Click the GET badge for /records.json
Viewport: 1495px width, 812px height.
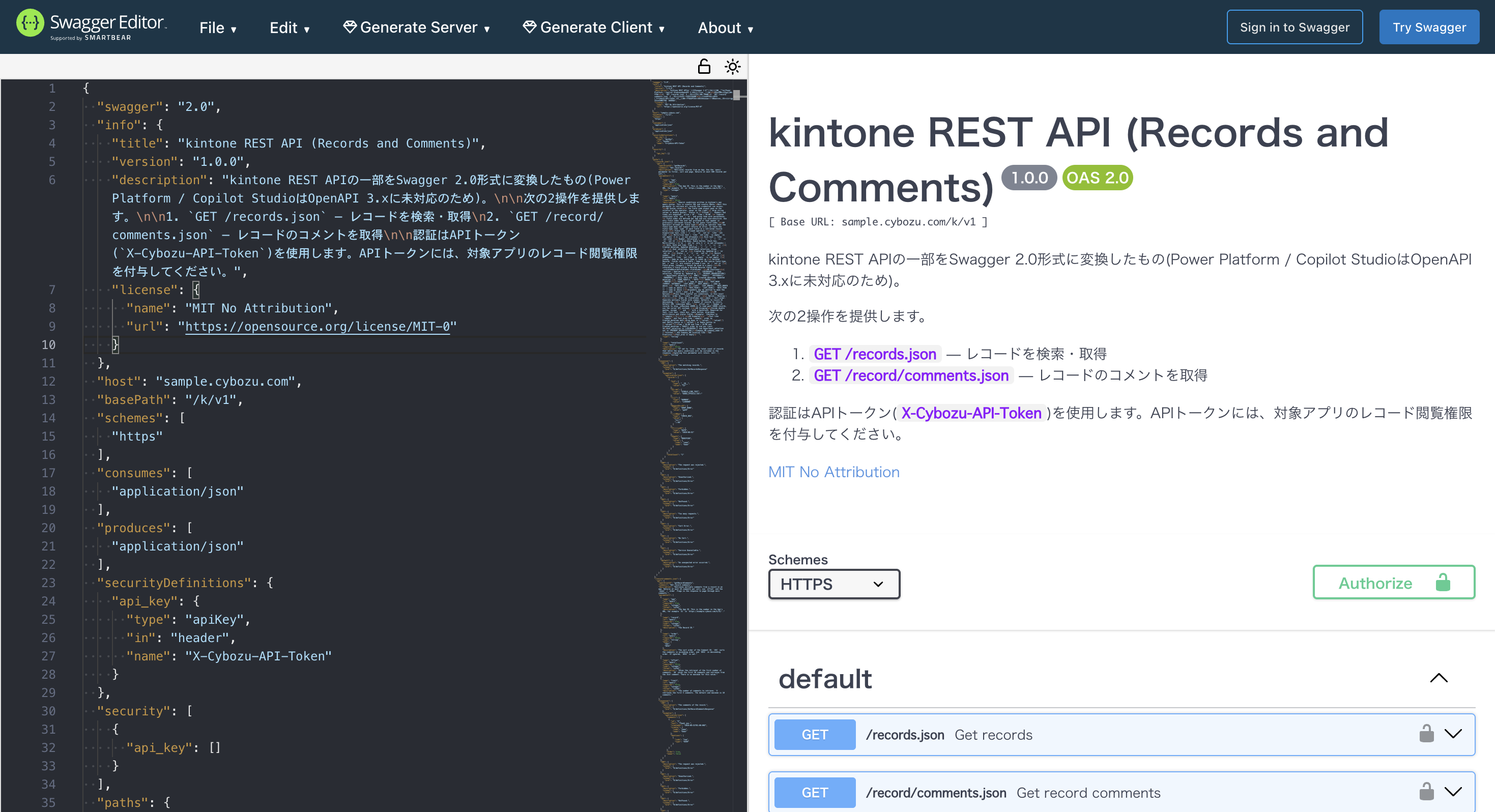[x=814, y=734]
